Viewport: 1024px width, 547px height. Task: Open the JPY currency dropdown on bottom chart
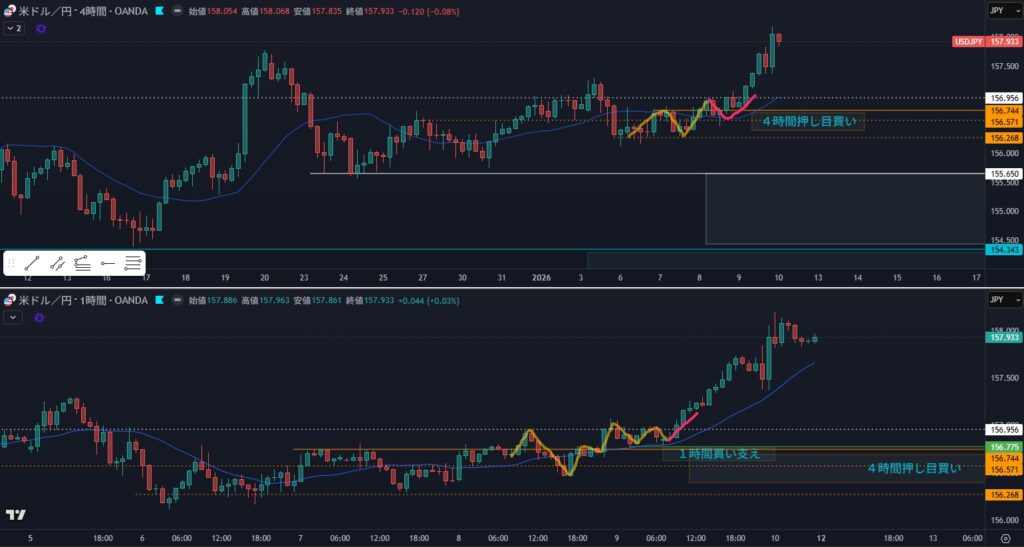[x=996, y=300]
